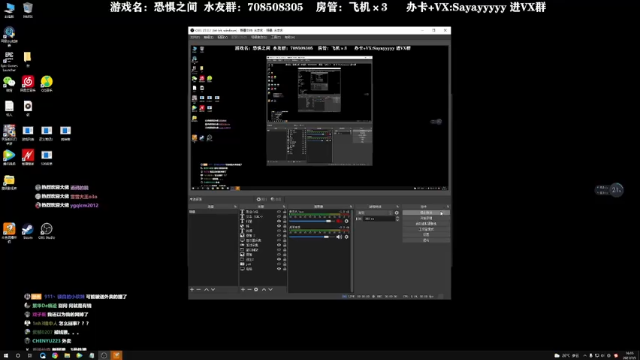The height and width of the screenshot is (360, 640).
Task: Open the first mixer channel's gear settings
Action: point(347,221)
